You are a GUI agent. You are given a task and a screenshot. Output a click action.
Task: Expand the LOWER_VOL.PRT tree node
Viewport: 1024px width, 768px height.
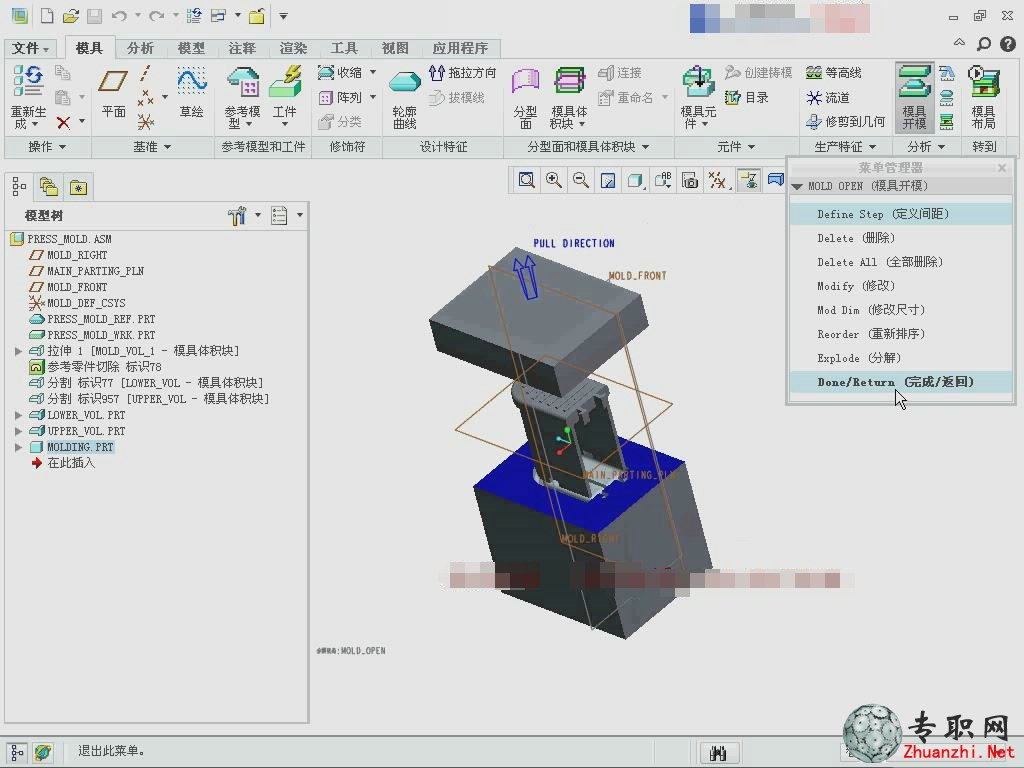(18, 415)
